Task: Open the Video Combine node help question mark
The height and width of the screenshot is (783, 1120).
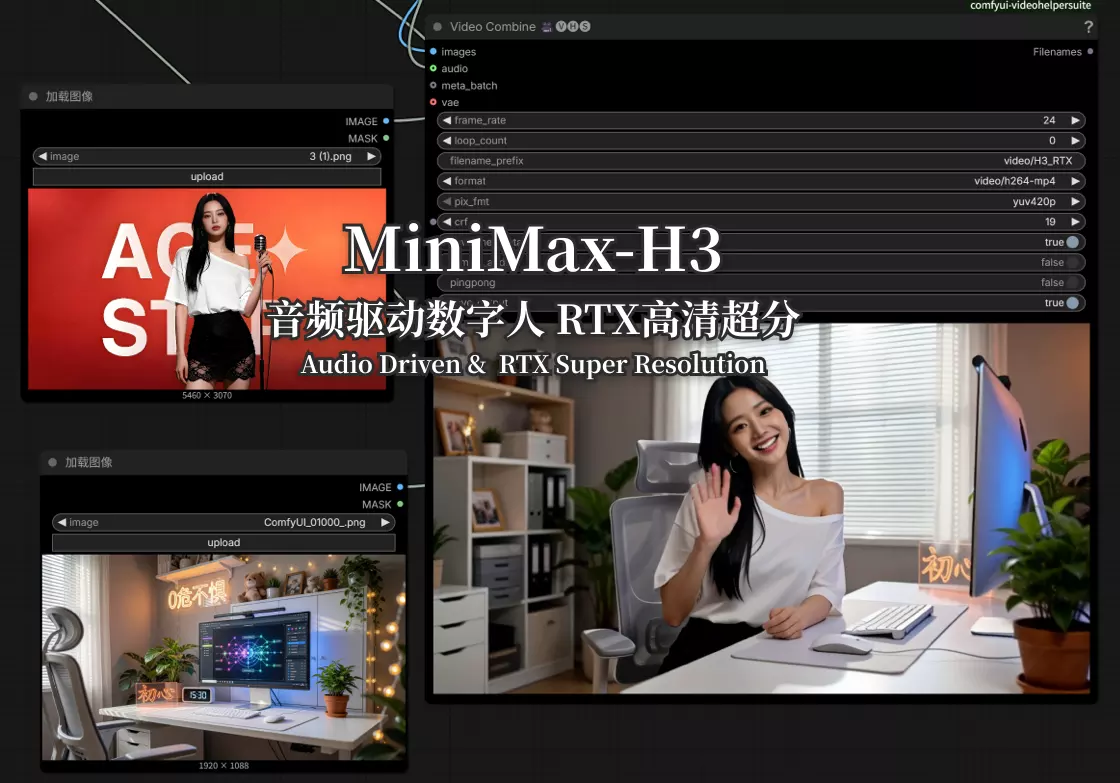Action: pyautogui.click(x=1088, y=27)
